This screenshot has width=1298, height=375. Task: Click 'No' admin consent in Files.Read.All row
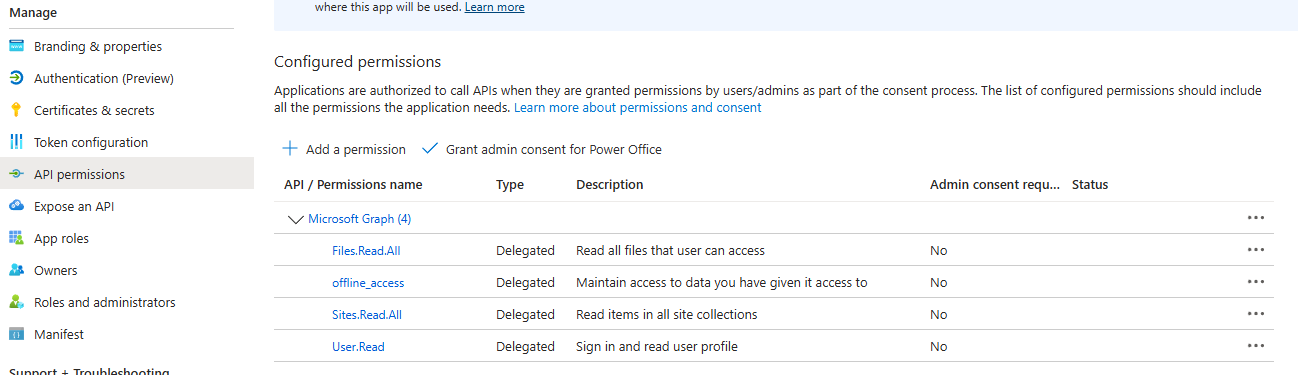coord(938,250)
